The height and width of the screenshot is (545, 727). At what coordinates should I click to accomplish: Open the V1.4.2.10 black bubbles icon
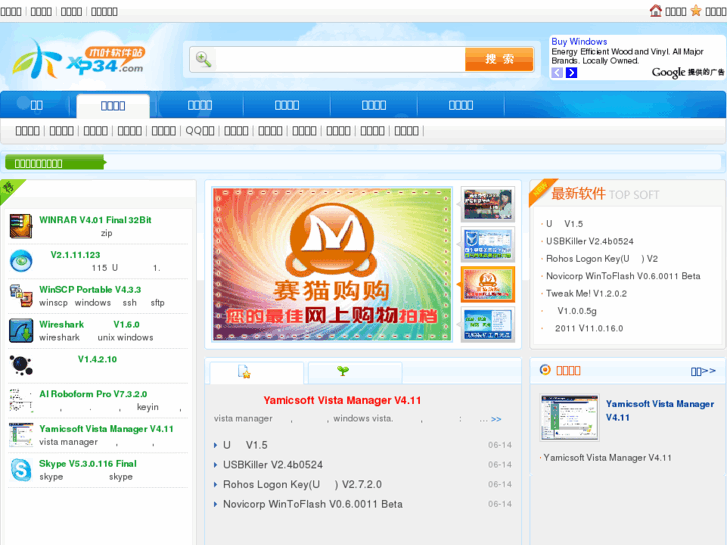pyautogui.click(x=21, y=365)
